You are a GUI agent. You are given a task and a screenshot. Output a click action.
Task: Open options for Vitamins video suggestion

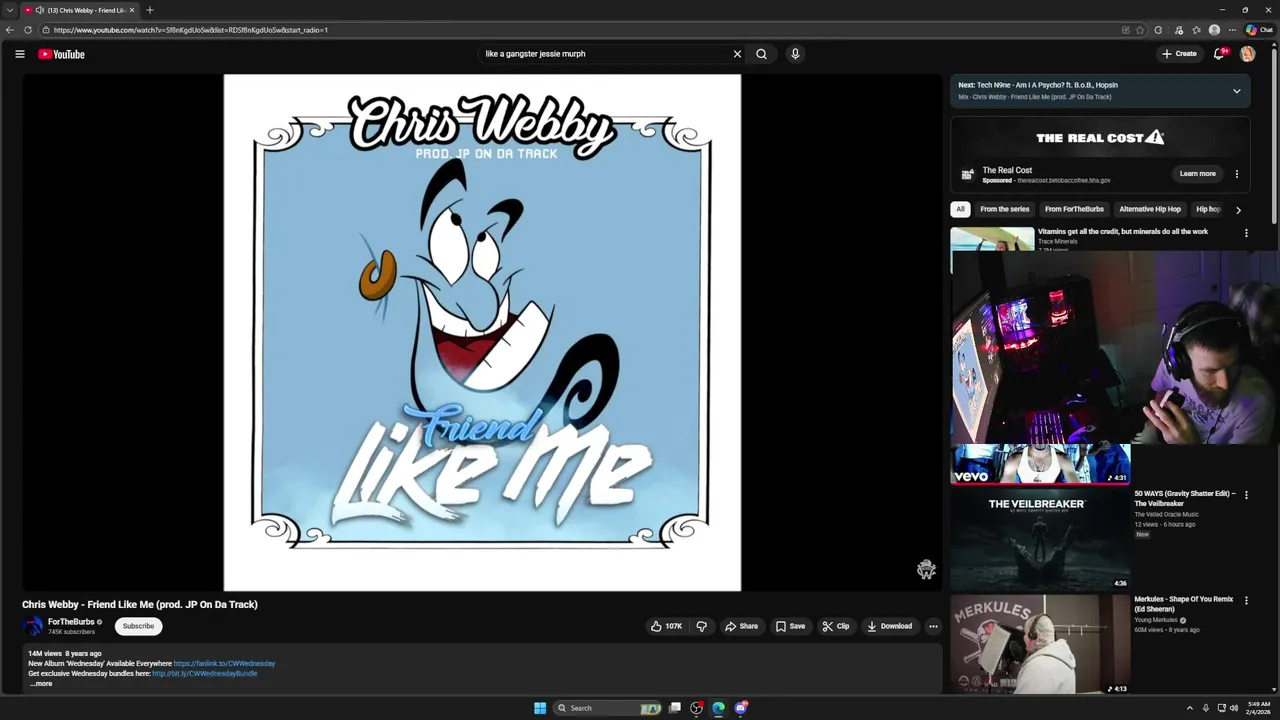tap(1246, 233)
